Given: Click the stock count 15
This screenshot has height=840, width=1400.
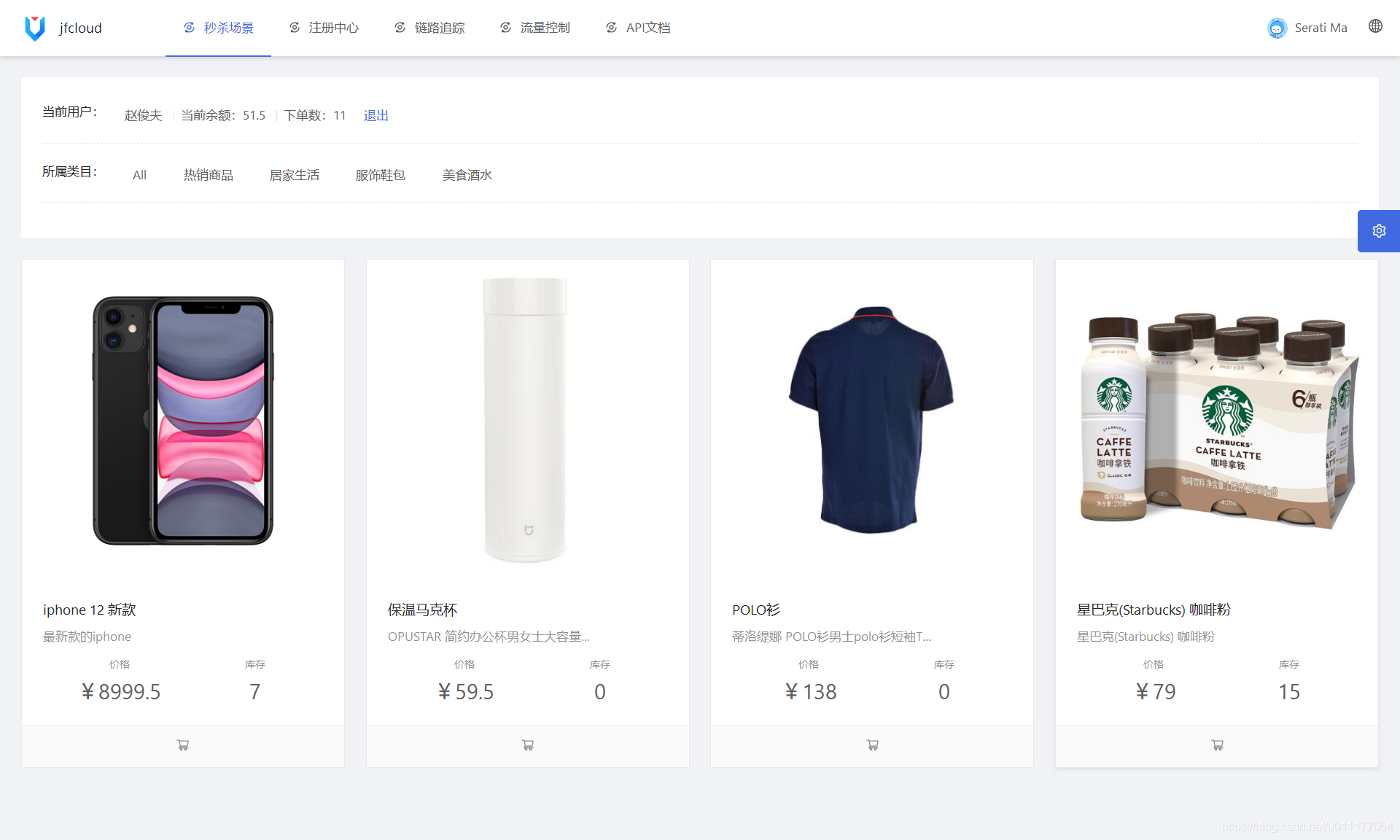Looking at the screenshot, I should pyautogui.click(x=1288, y=691).
